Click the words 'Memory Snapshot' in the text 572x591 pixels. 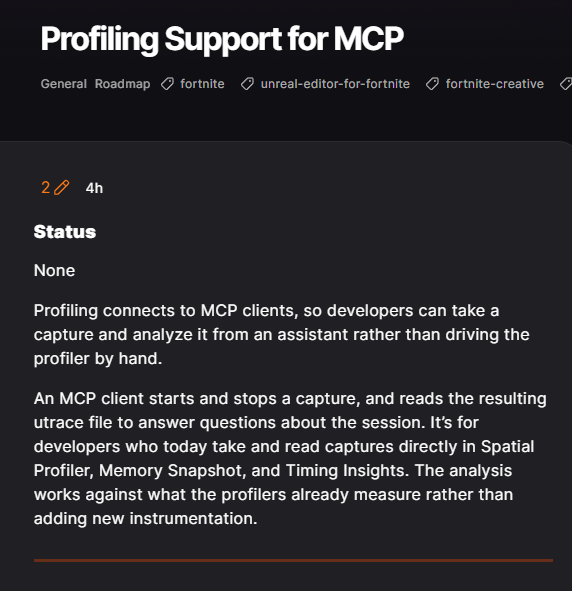[x=206, y=470]
